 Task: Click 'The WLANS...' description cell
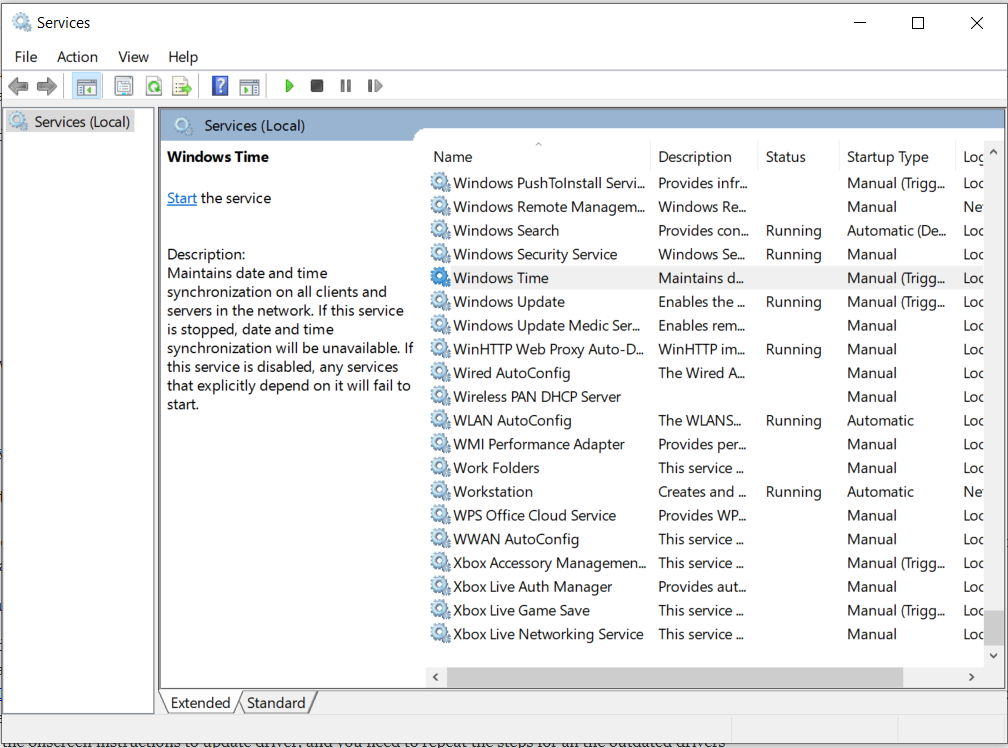point(699,420)
